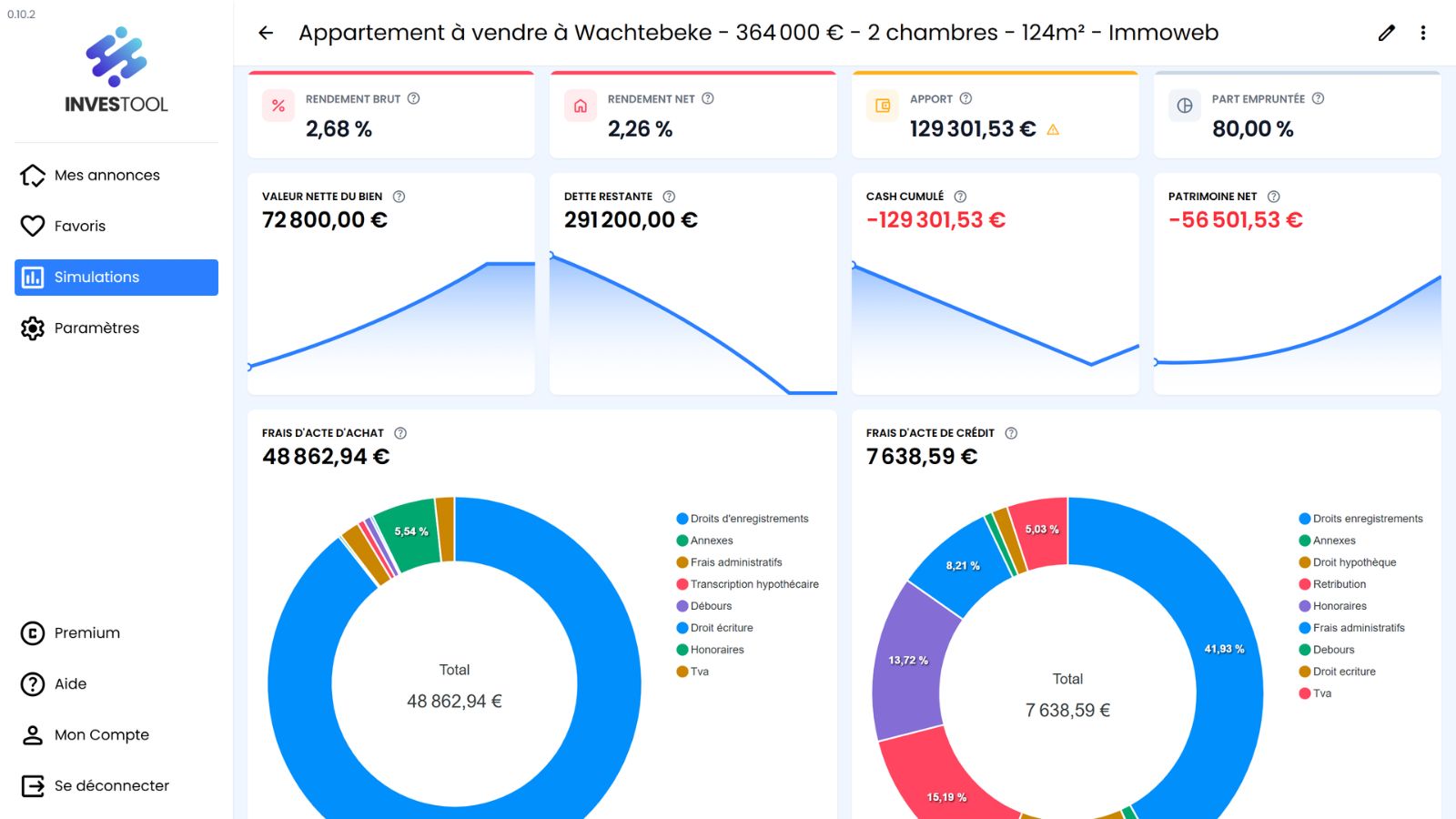Open the Premium page

tap(116, 632)
